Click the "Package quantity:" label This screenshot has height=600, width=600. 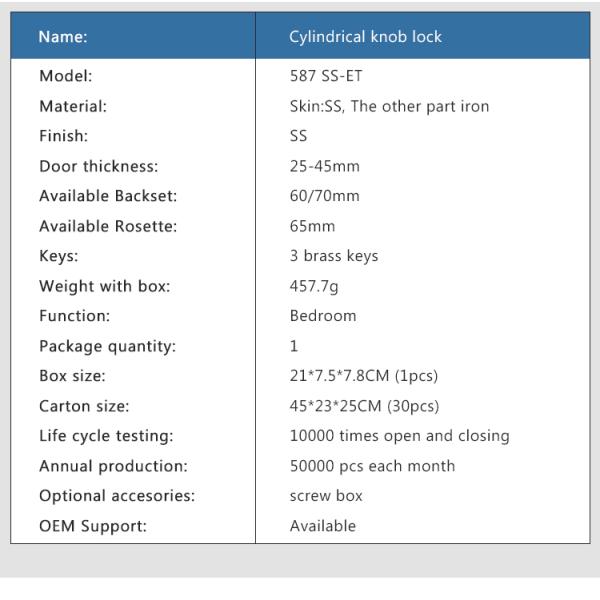107,346
